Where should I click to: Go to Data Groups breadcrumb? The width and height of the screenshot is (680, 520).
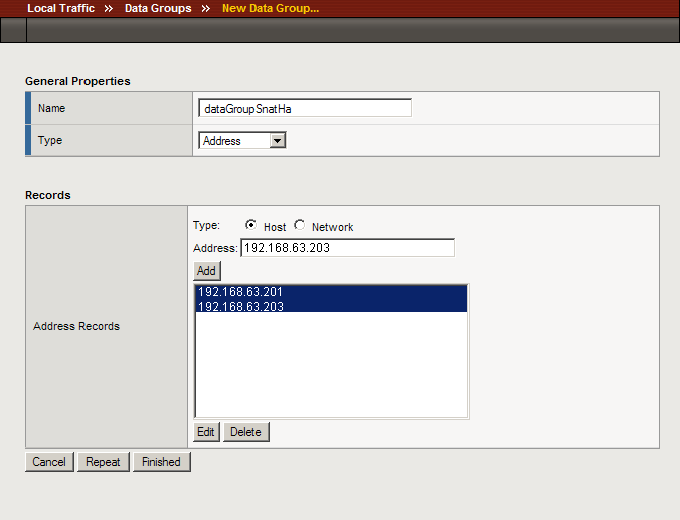click(157, 8)
